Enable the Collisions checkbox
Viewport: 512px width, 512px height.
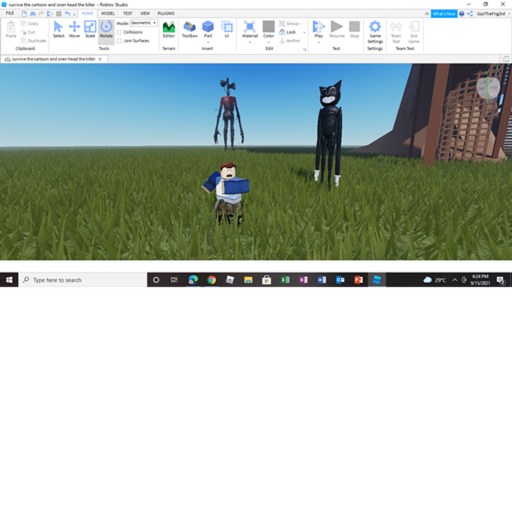pos(119,32)
